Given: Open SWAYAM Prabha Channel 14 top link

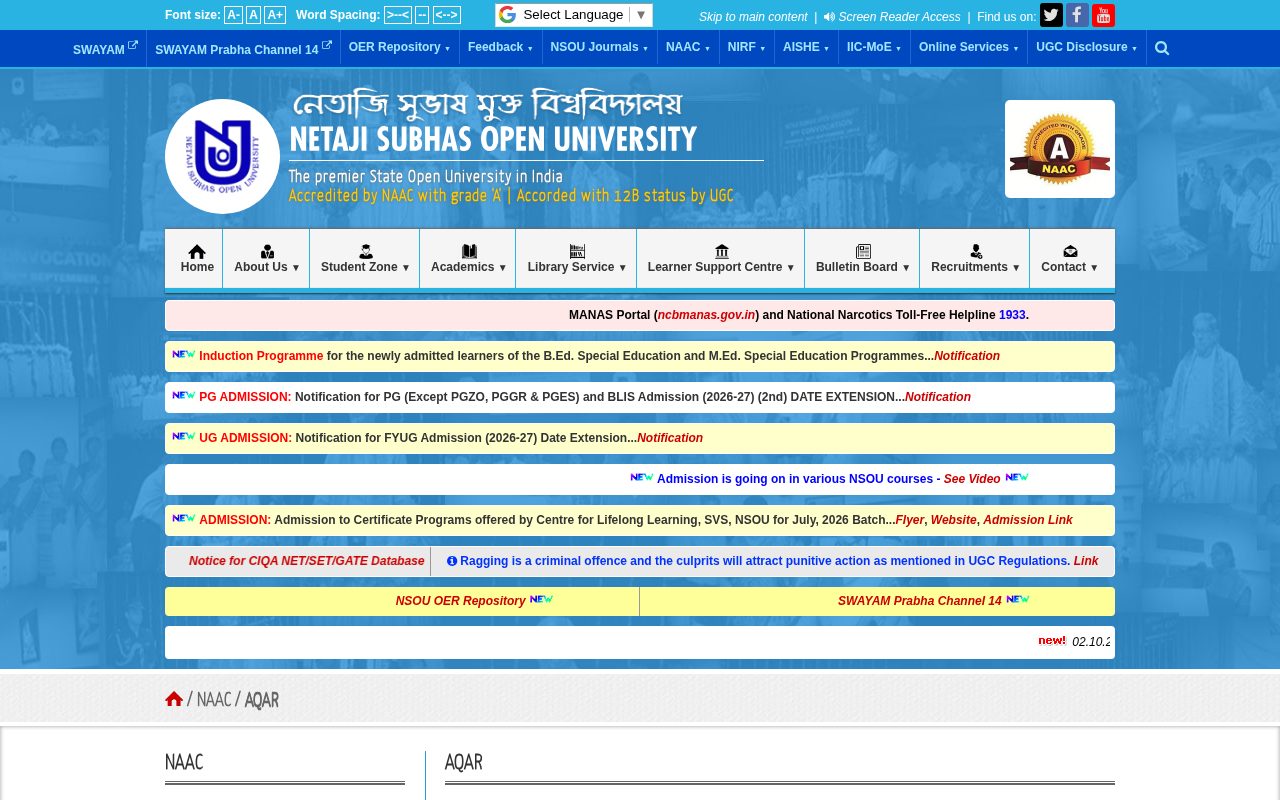Looking at the screenshot, I should pos(243,49).
